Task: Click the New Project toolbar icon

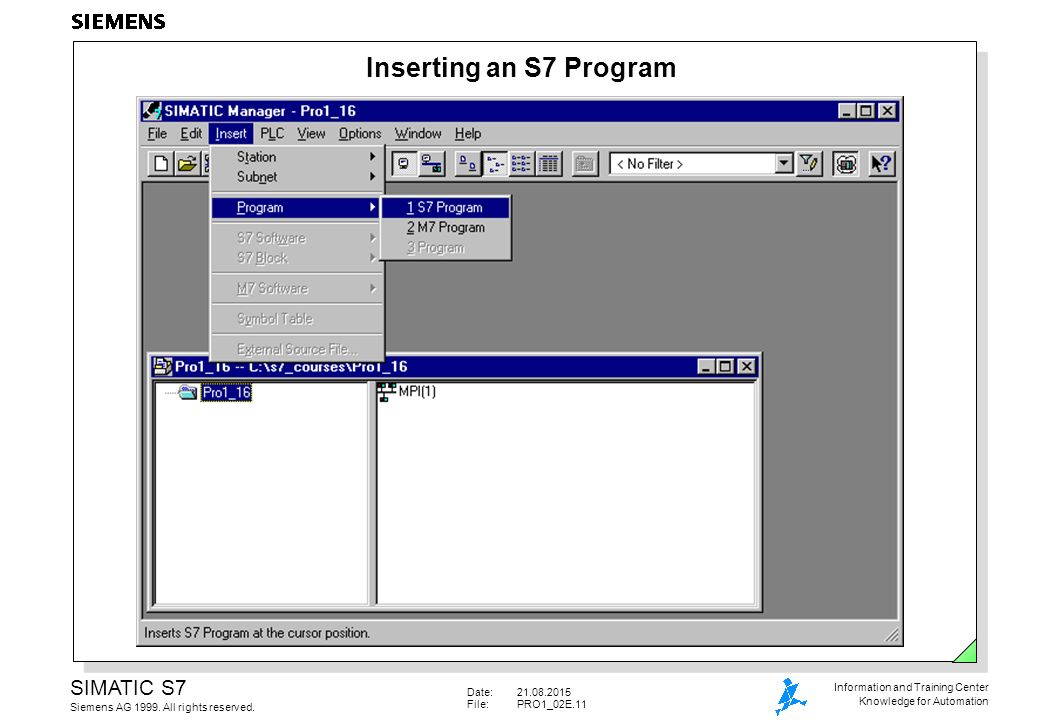Action: coord(161,164)
